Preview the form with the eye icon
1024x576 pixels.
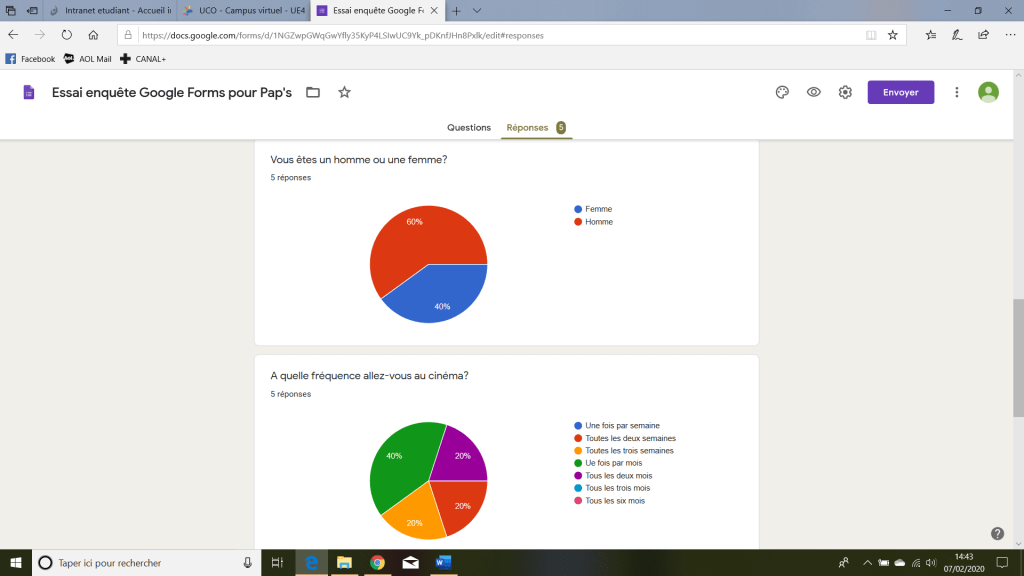pos(814,92)
